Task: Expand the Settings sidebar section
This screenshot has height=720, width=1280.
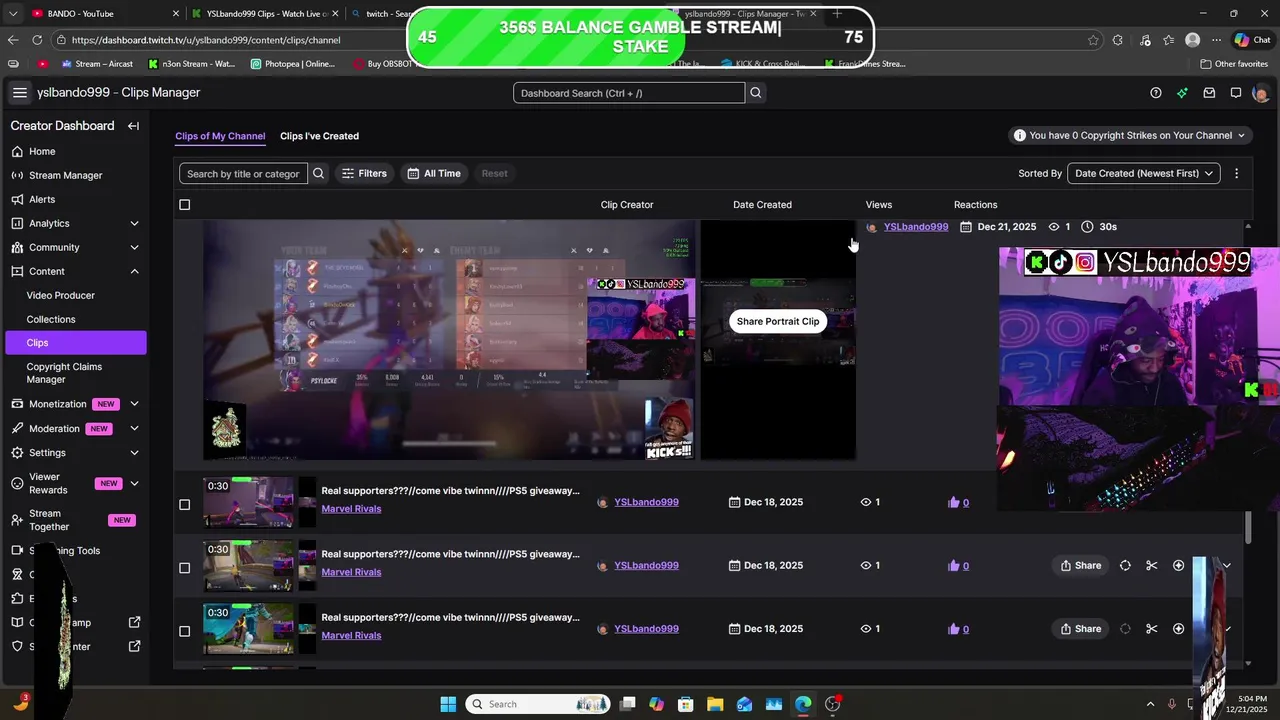Action: (x=134, y=452)
